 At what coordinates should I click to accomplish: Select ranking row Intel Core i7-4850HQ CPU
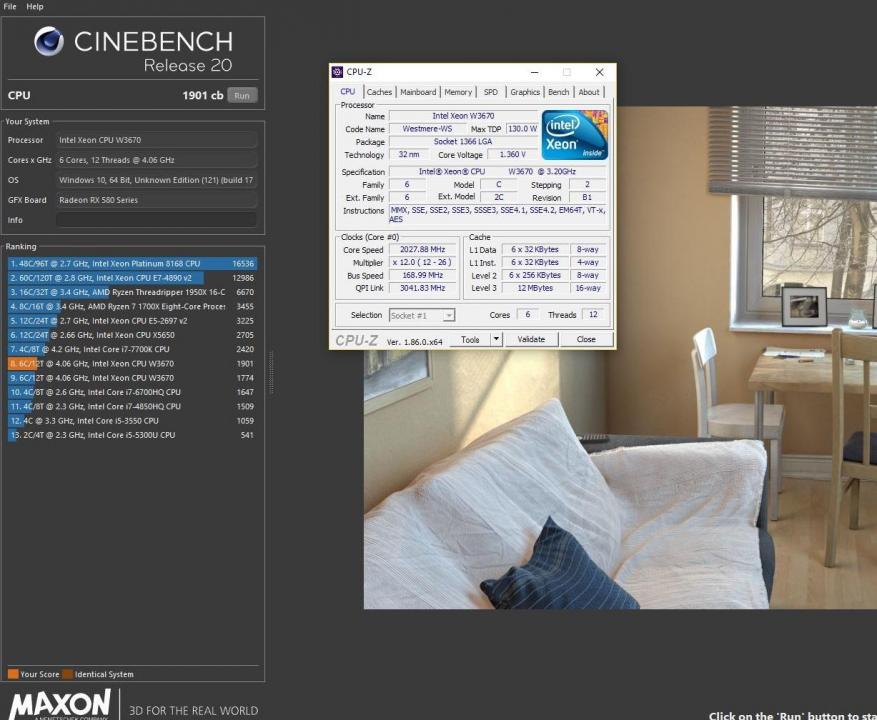pyautogui.click(x=132, y=406)
